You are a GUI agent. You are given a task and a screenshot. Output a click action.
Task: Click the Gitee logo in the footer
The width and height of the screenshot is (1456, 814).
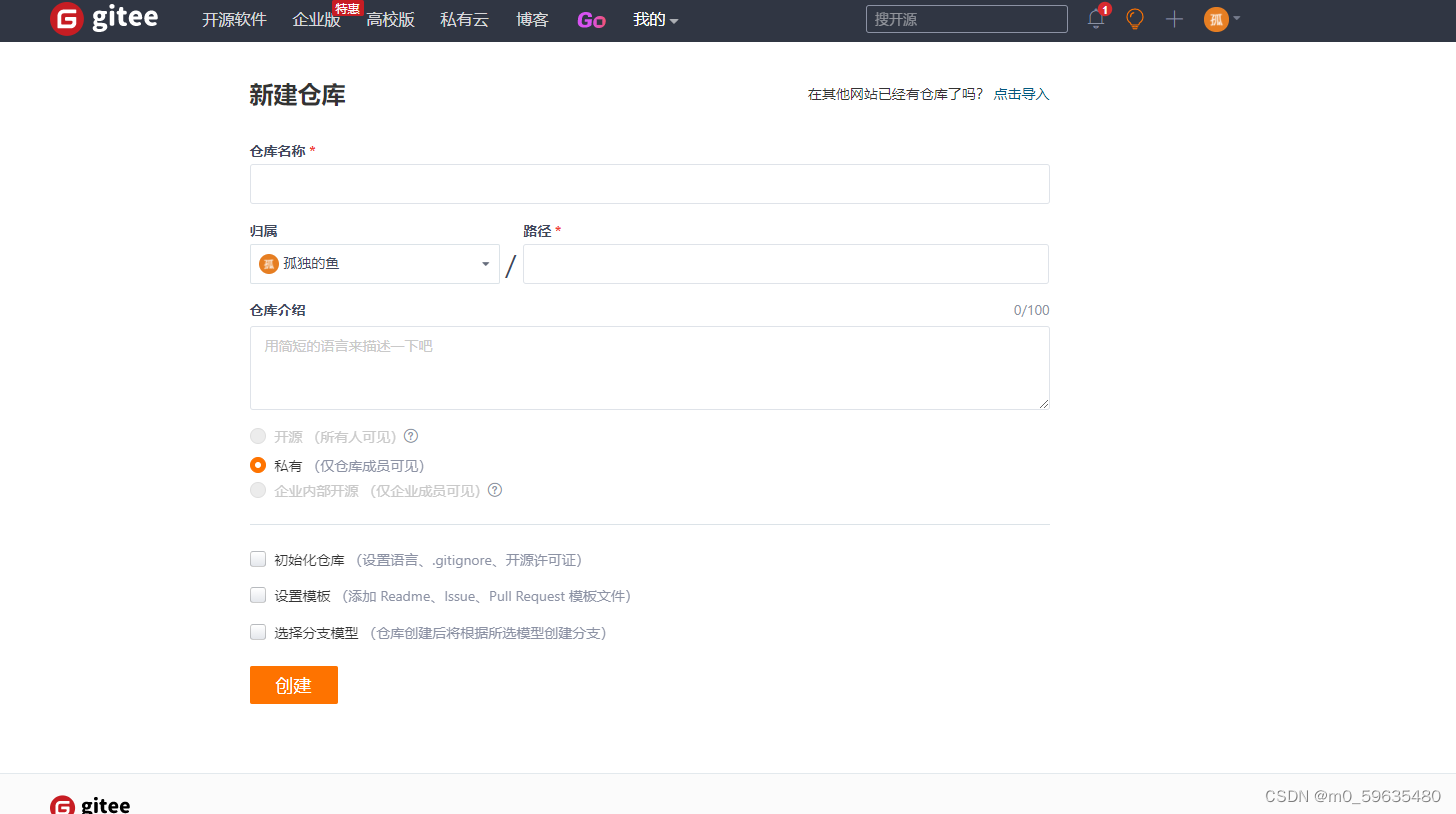tap(90, 805)
